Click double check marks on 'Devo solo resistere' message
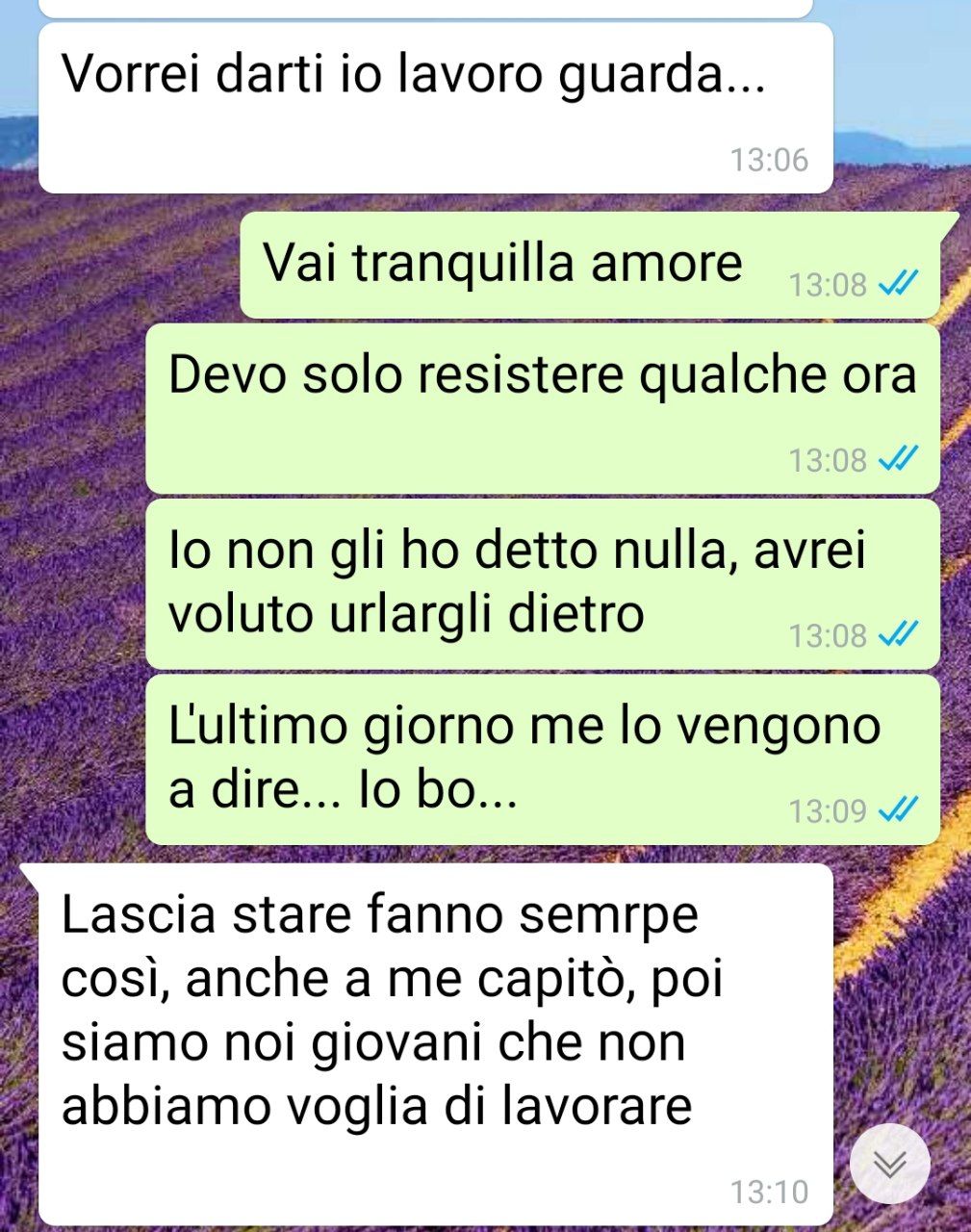This screenshot has height=1232, width=971. tap(899, 459)
